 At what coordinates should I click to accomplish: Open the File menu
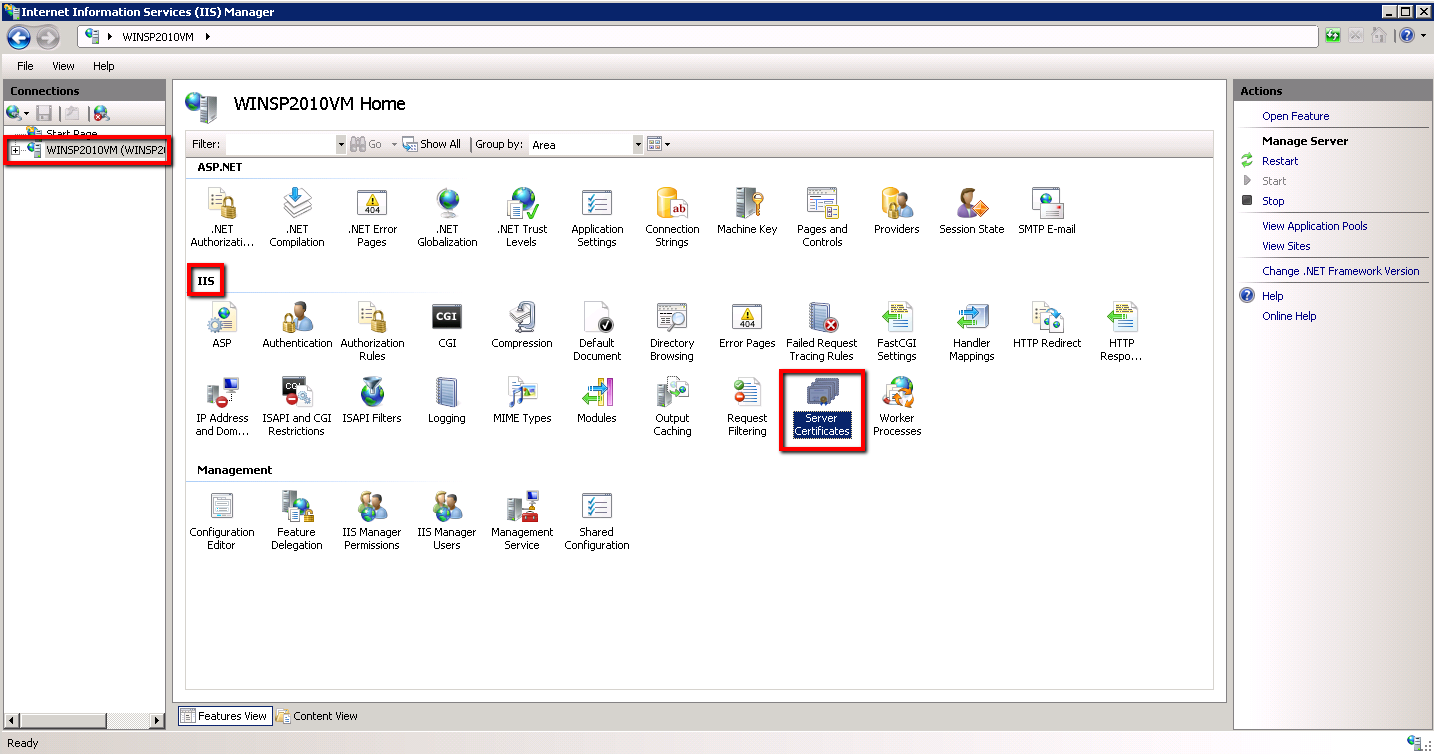pyautogui.click(x=25, y=66)
